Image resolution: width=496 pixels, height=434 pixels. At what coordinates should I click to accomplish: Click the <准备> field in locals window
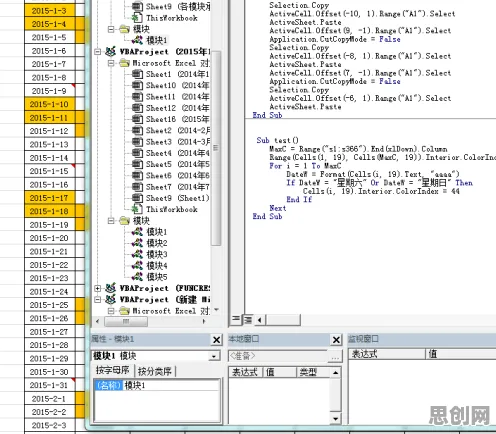coord(278,356)
